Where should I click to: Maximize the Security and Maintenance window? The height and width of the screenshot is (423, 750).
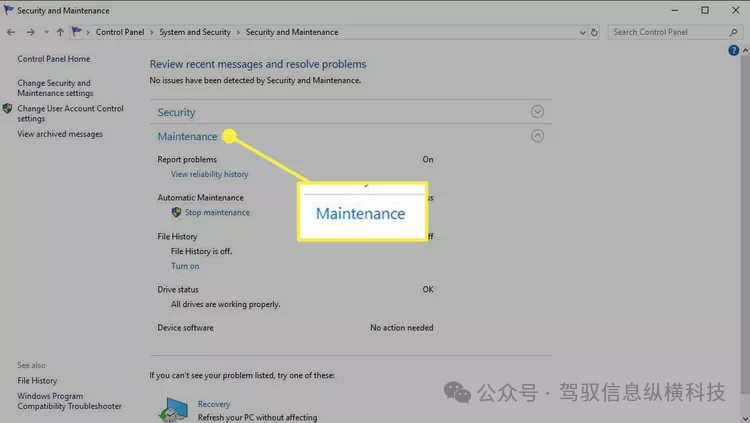click(705, 10)
